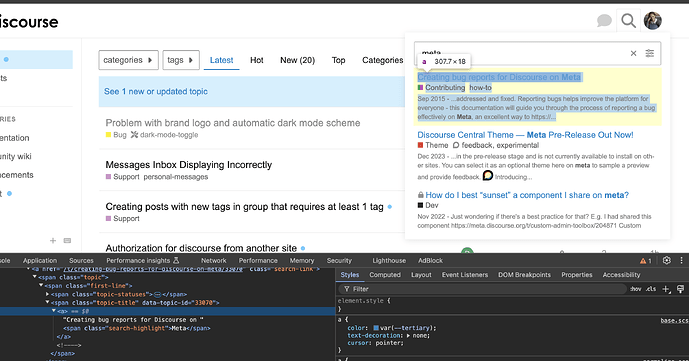The width and height of the screenshot is (689, 361).
Task: Select the Computed pane tab
Action: tap(385, 275)
